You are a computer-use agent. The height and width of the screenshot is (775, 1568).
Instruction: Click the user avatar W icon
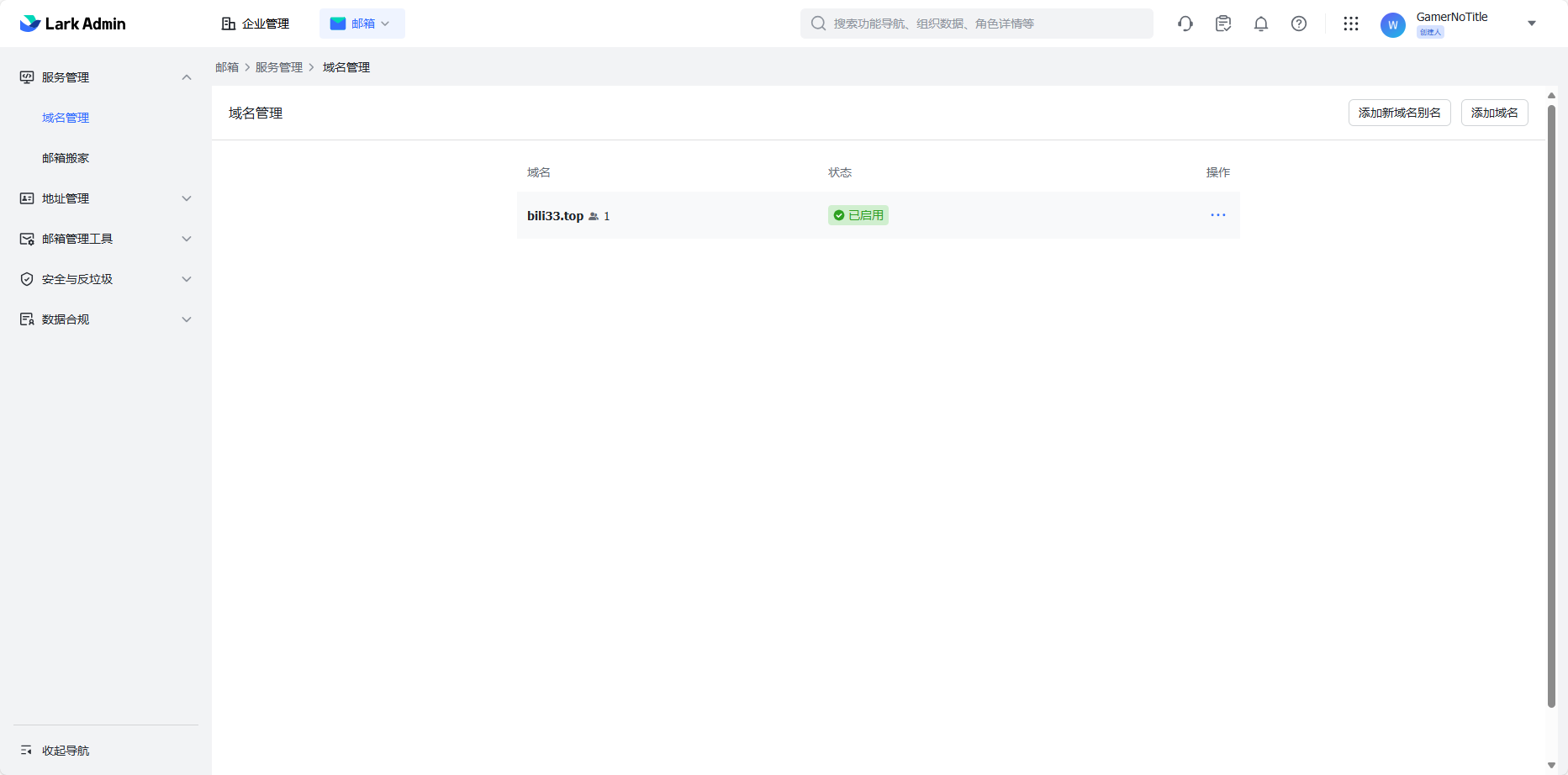[x=1392, y=25]
